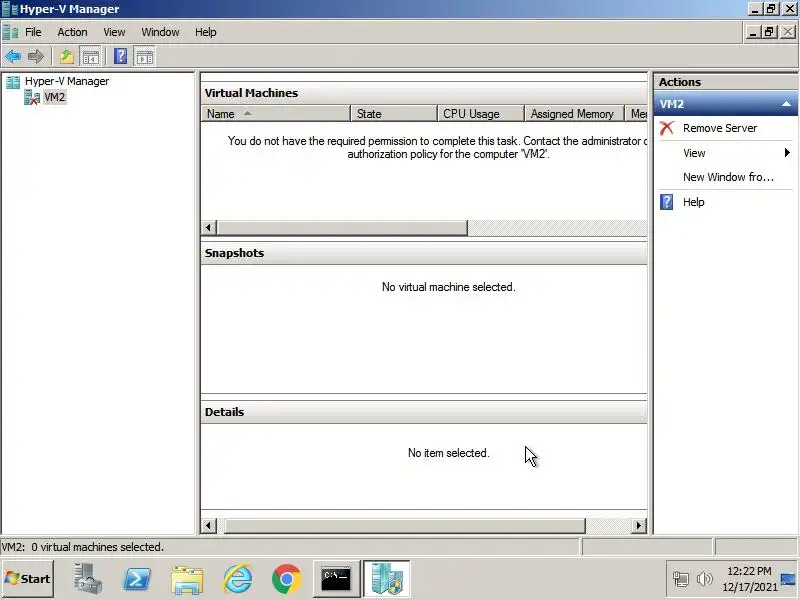The width and height of the screenshot is (800, 600).
Task: Click the 'No virtual machine selected.' text
Action: click(x=448, y=287)
